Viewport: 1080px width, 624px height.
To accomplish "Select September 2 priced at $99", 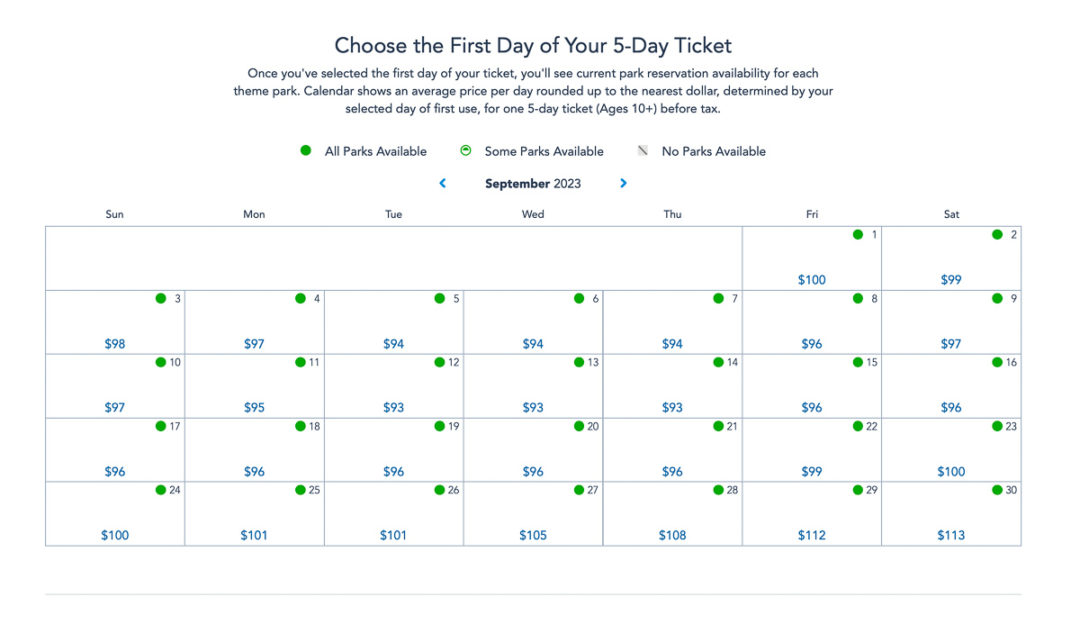I will tap(951, 257).
